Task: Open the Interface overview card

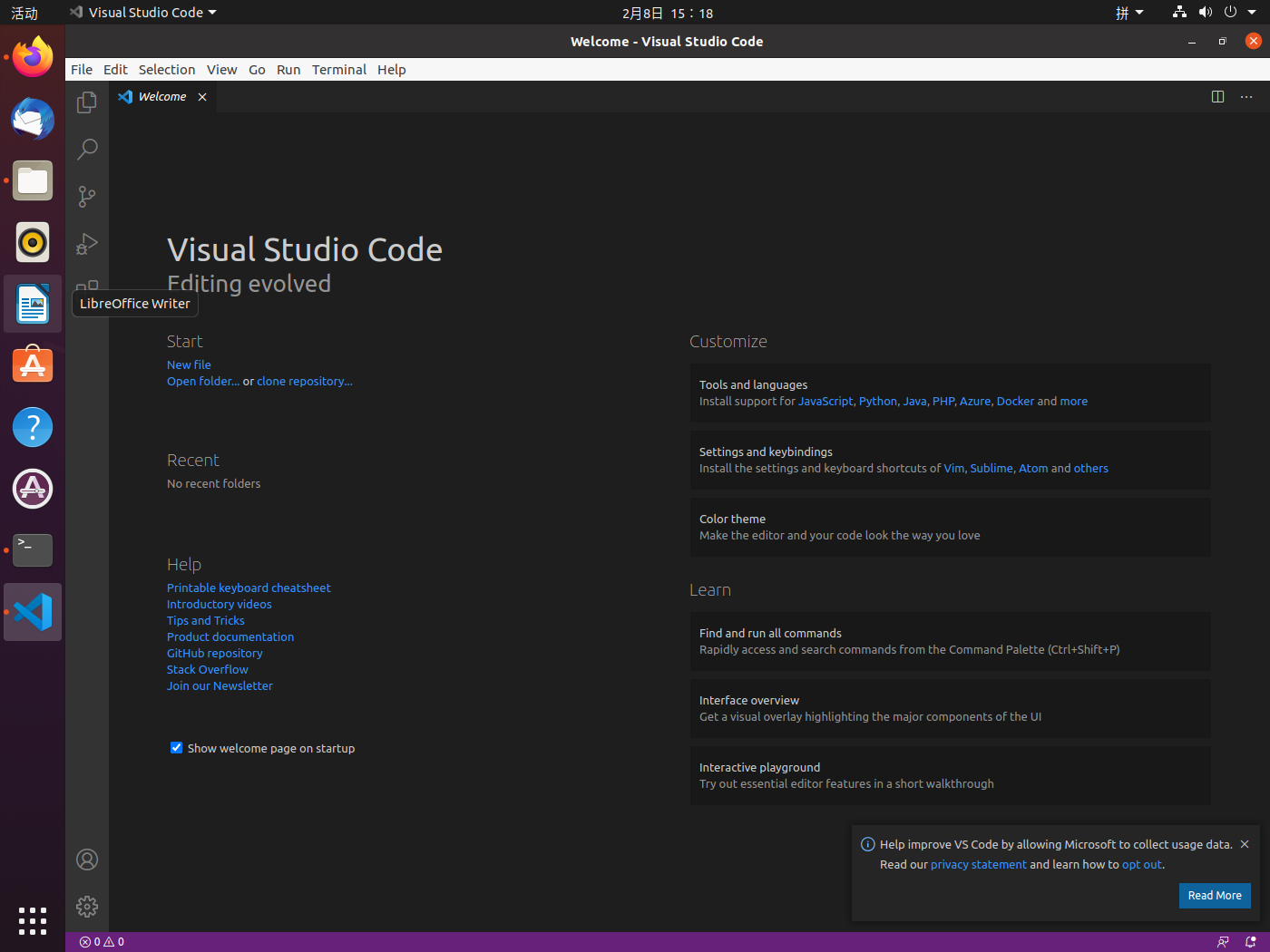Action: point(950,708)
